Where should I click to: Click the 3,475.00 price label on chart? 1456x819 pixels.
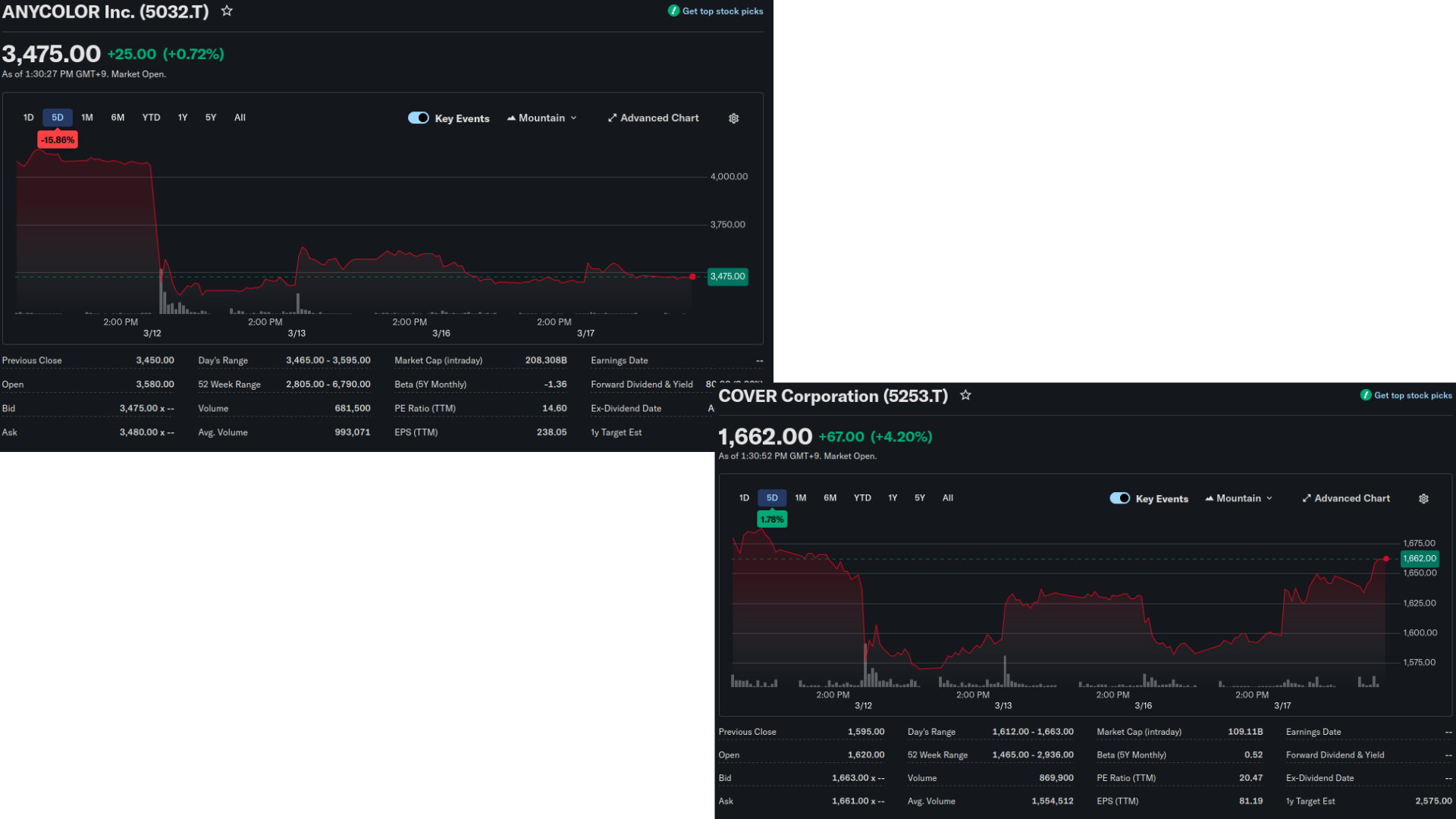coord(727,277)
